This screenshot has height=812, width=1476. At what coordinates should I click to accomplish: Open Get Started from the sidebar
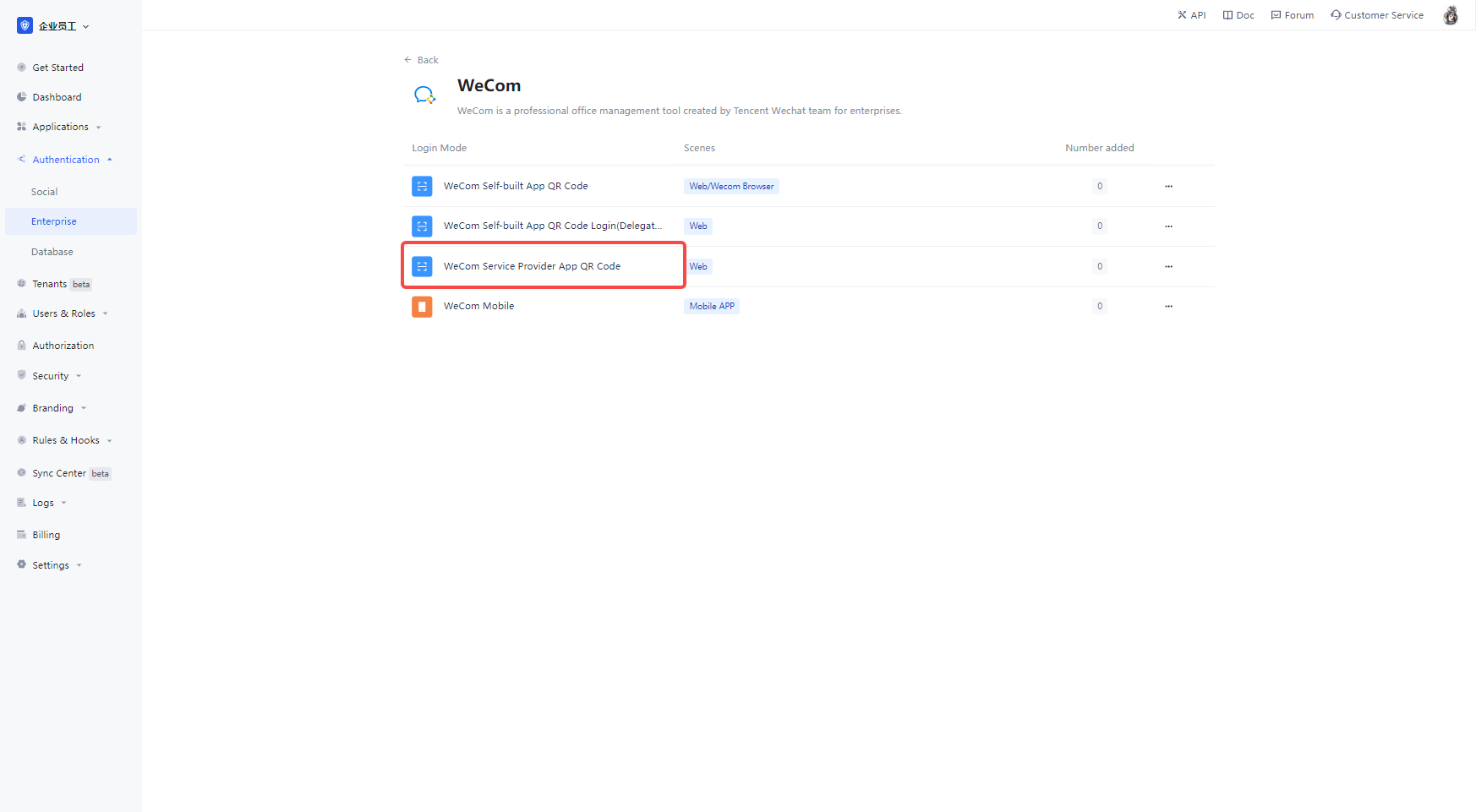click(x=57, y=67)
